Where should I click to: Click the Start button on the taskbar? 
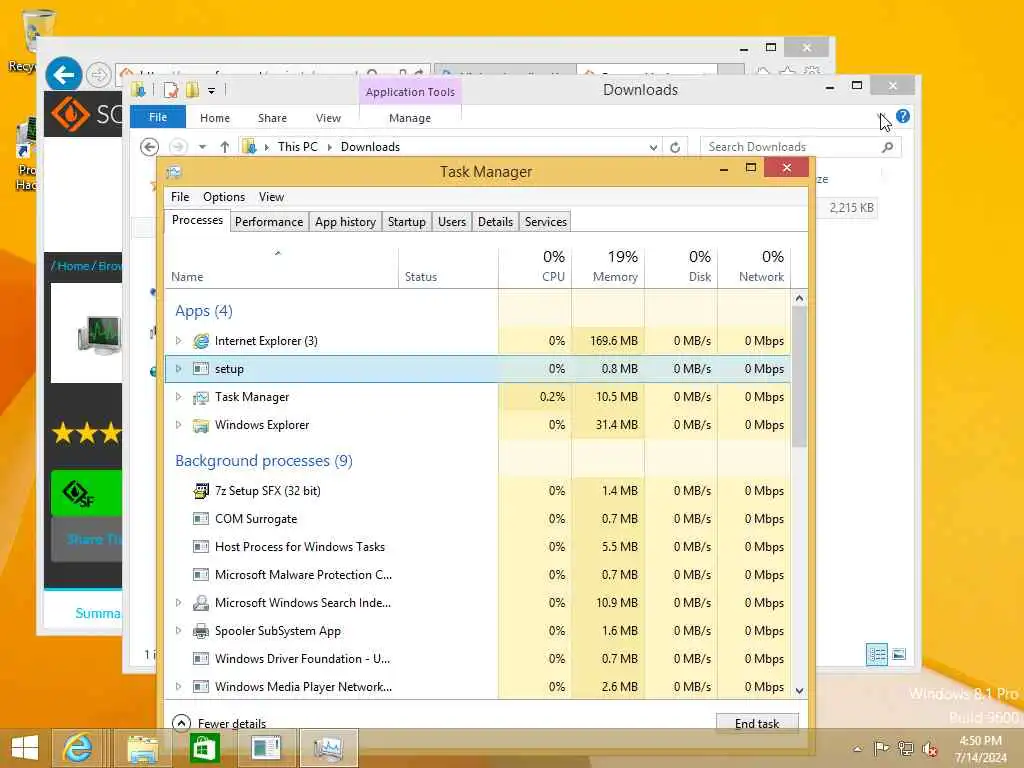pyautogui.click(x=25, y=748)
